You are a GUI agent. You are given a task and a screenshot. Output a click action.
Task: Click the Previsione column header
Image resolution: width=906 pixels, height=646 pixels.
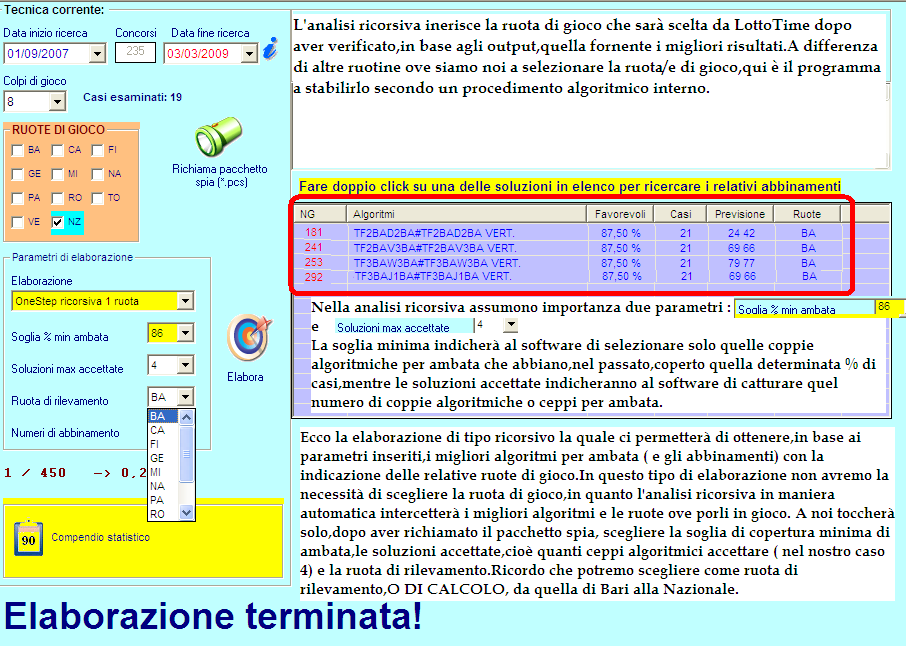[740, 214]
